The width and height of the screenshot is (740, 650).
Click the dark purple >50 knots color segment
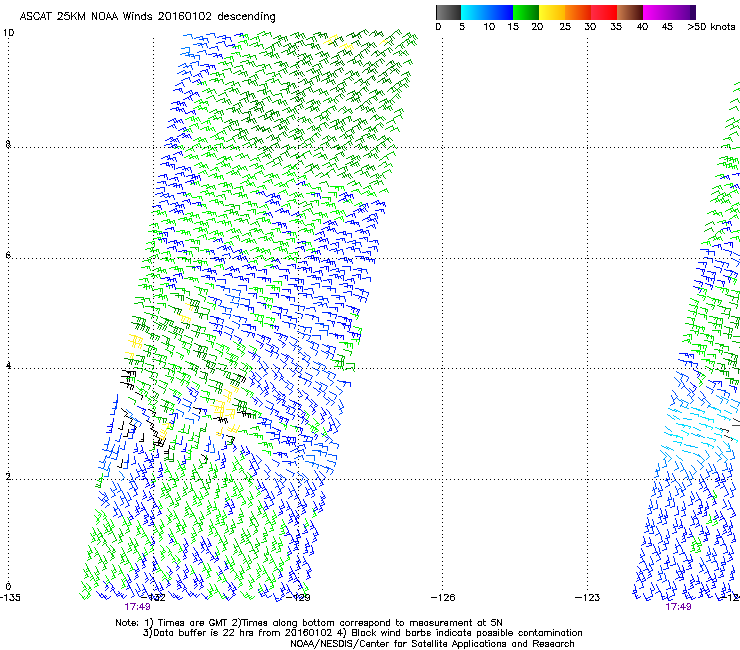[x=693, y=12]
